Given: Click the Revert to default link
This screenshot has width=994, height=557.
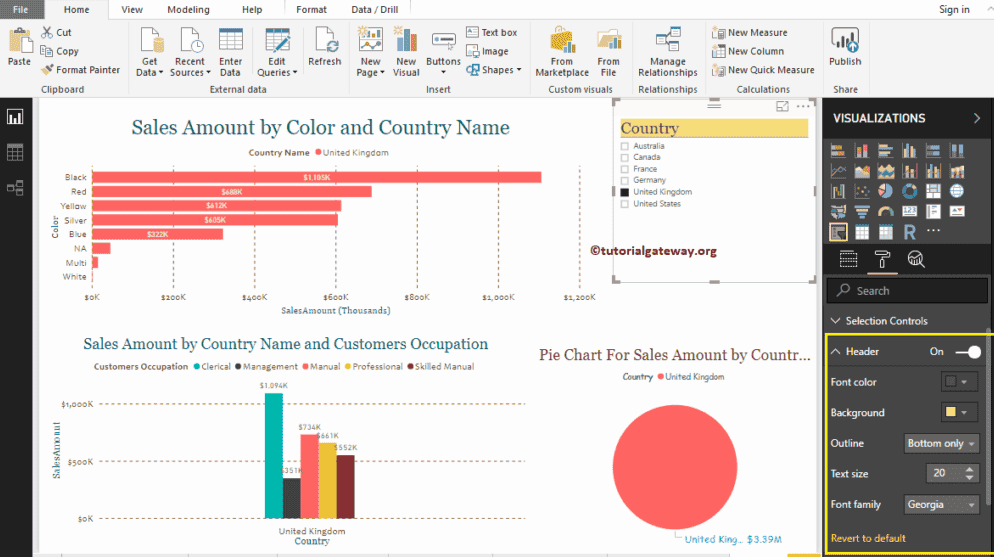Looking at the screenshot, I should (868, 538).
